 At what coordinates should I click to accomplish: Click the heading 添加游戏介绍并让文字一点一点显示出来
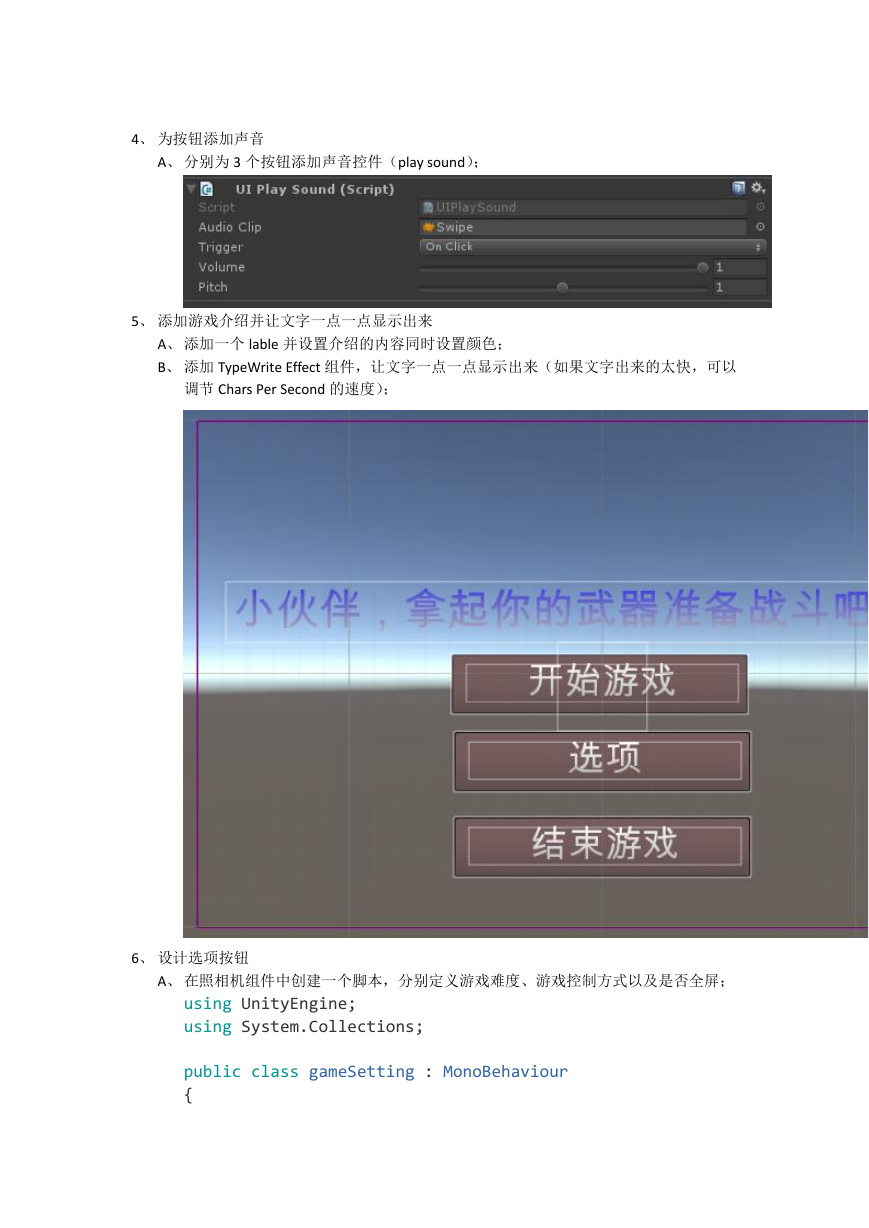click(295, 321)
